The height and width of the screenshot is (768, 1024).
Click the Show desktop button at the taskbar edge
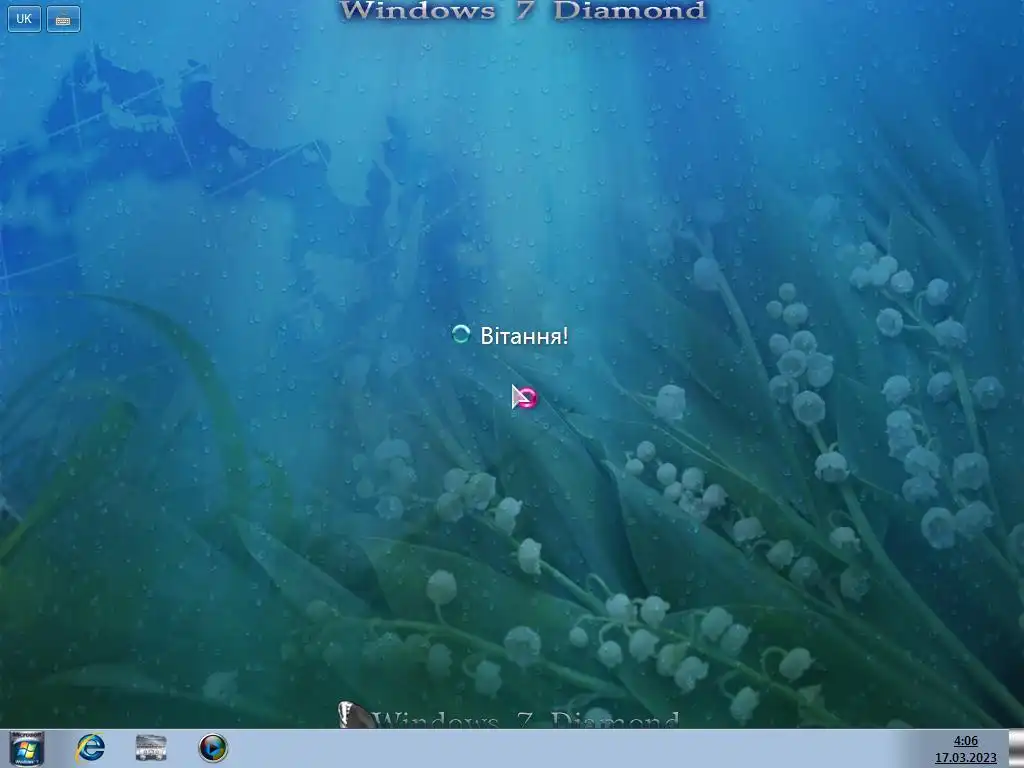click(1016, 748)
